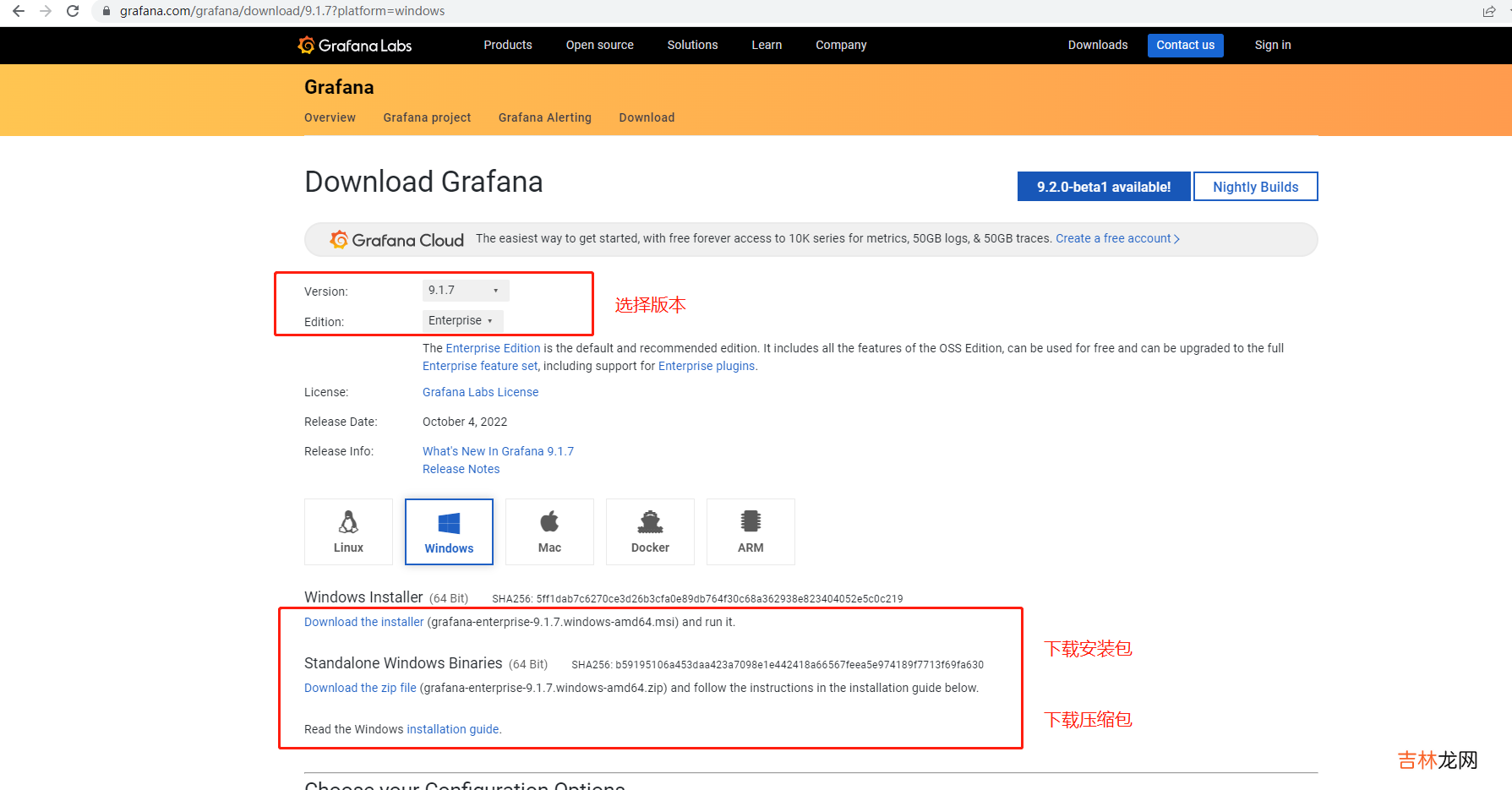Click the Download Grafana heading
The width and height of the screenshot is (1512, 790).
[423, 182]
